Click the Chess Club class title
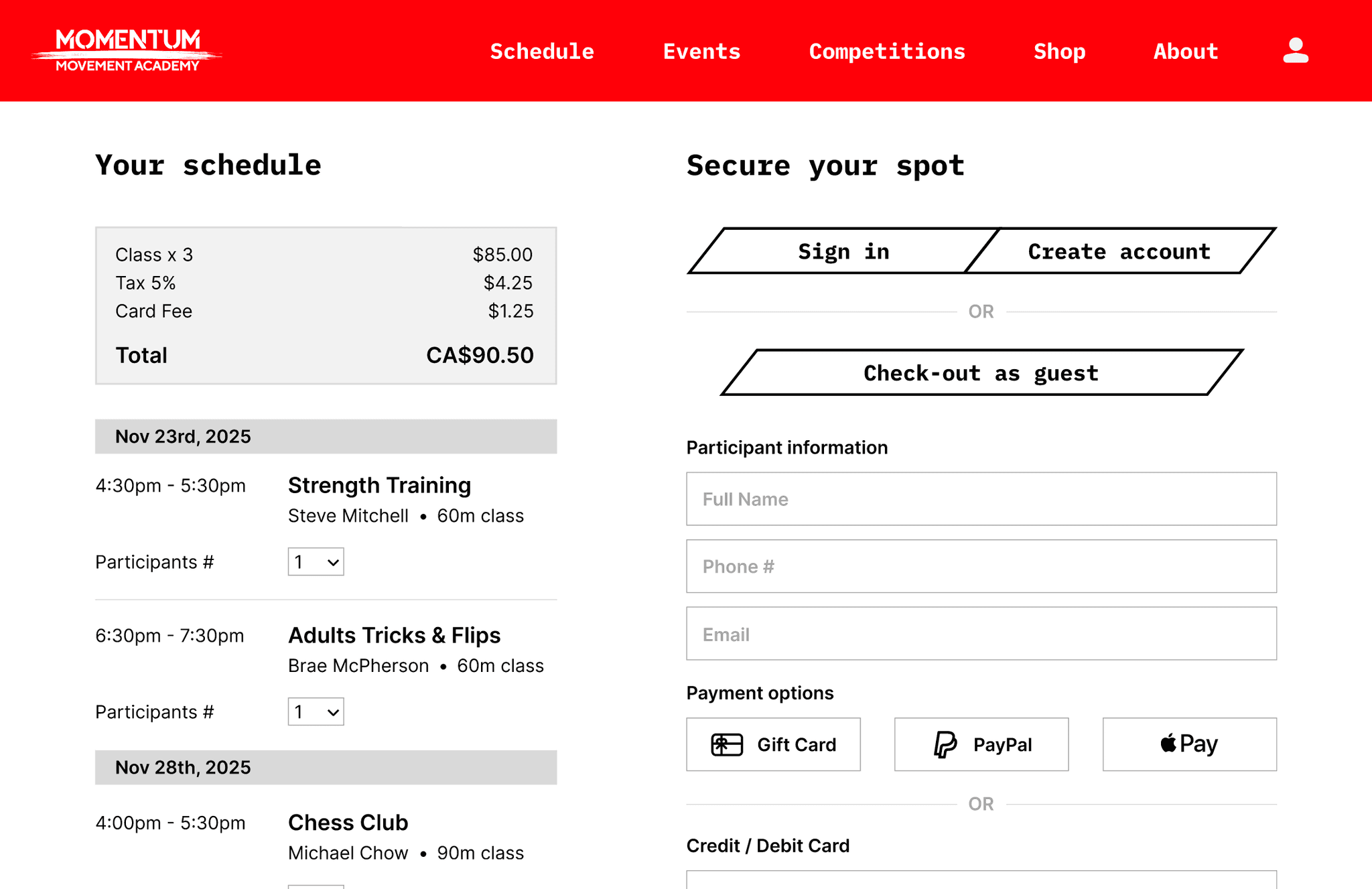 pyautogui.click(x=348, y=823)
